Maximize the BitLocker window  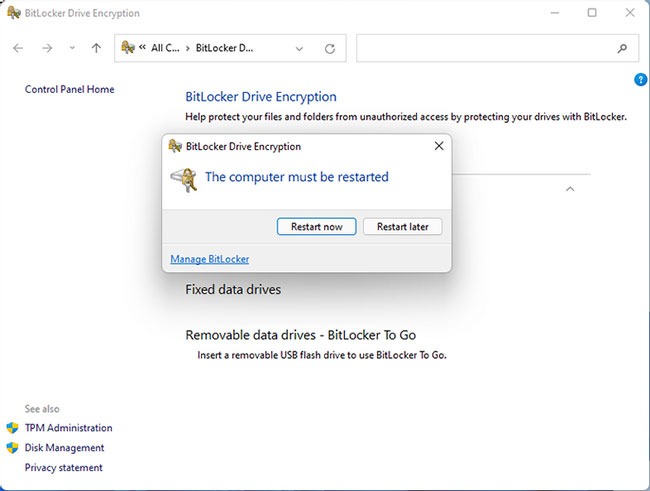[x=592, y=13]
